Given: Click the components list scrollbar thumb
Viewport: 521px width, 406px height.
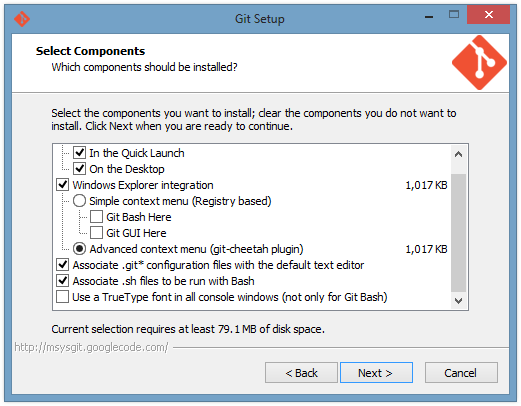Looking at the screenshot, I should (458, 233).
